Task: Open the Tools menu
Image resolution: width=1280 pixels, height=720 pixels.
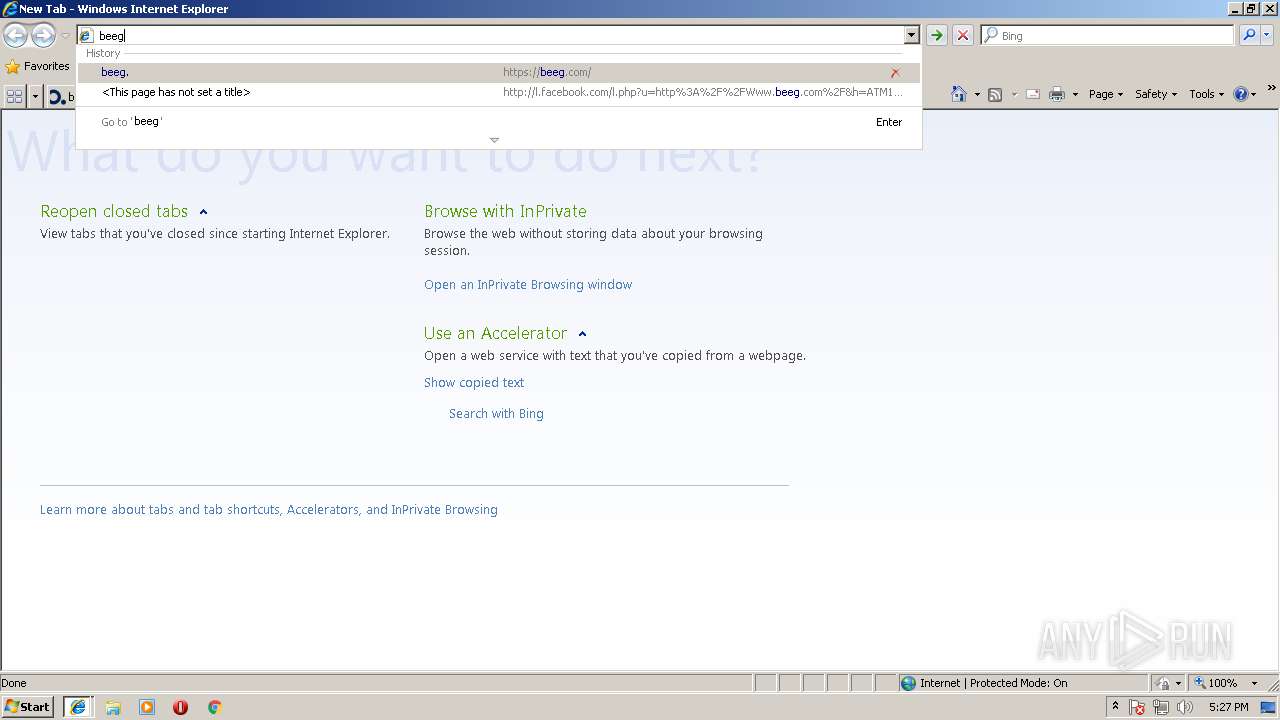Action: [1206, 94]
